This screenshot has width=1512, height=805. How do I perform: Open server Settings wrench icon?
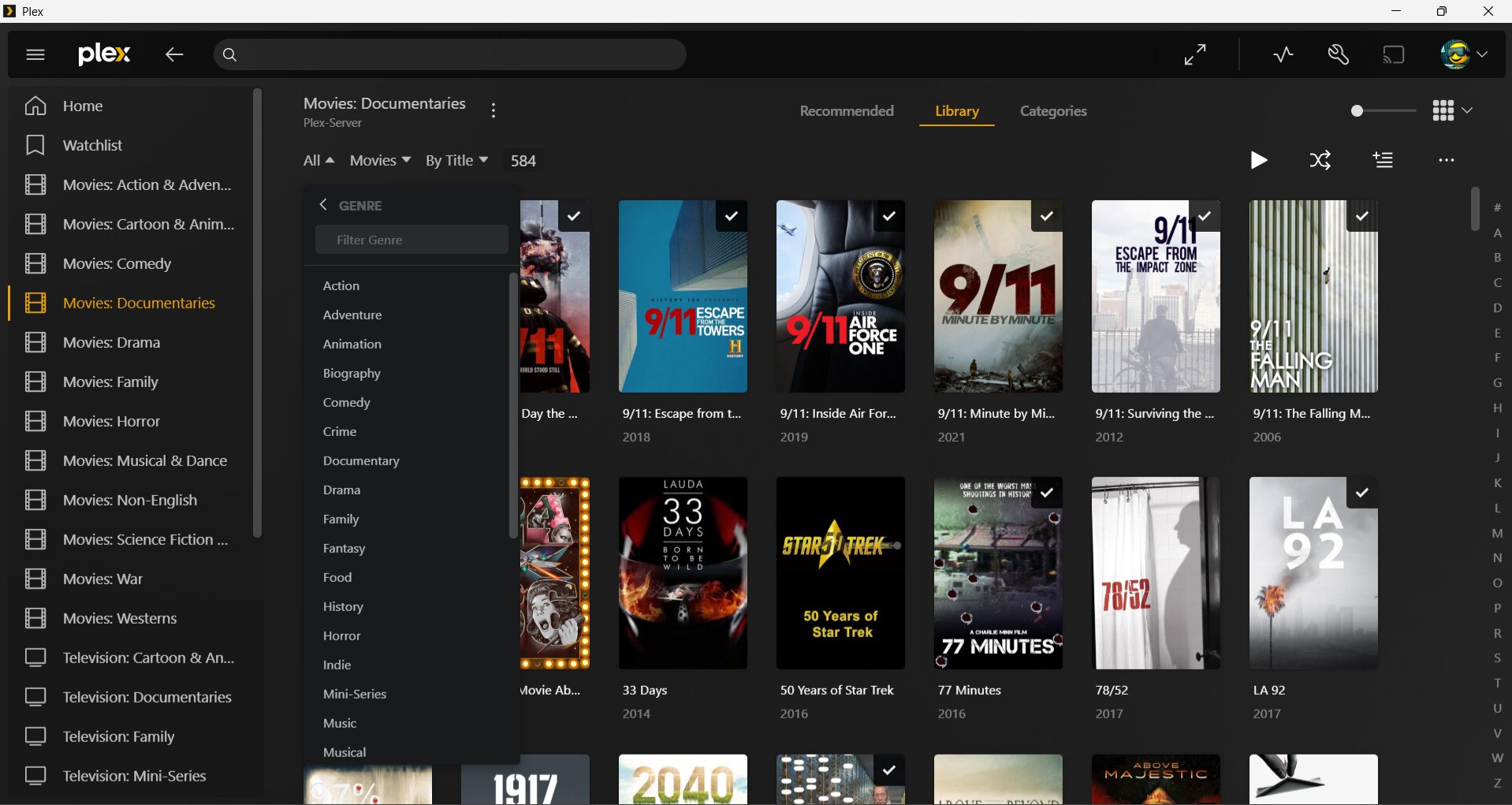1338,54
